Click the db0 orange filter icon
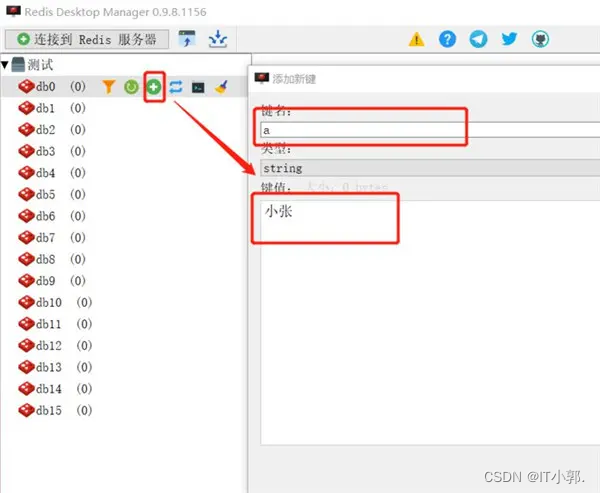This screenshot has width=600, height=493. 109,87
